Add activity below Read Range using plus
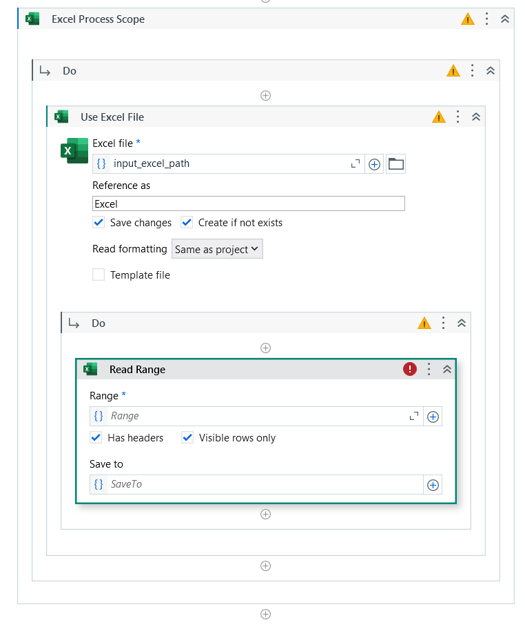The height and width of the screenshot is (629, 525). click(266, 514)
